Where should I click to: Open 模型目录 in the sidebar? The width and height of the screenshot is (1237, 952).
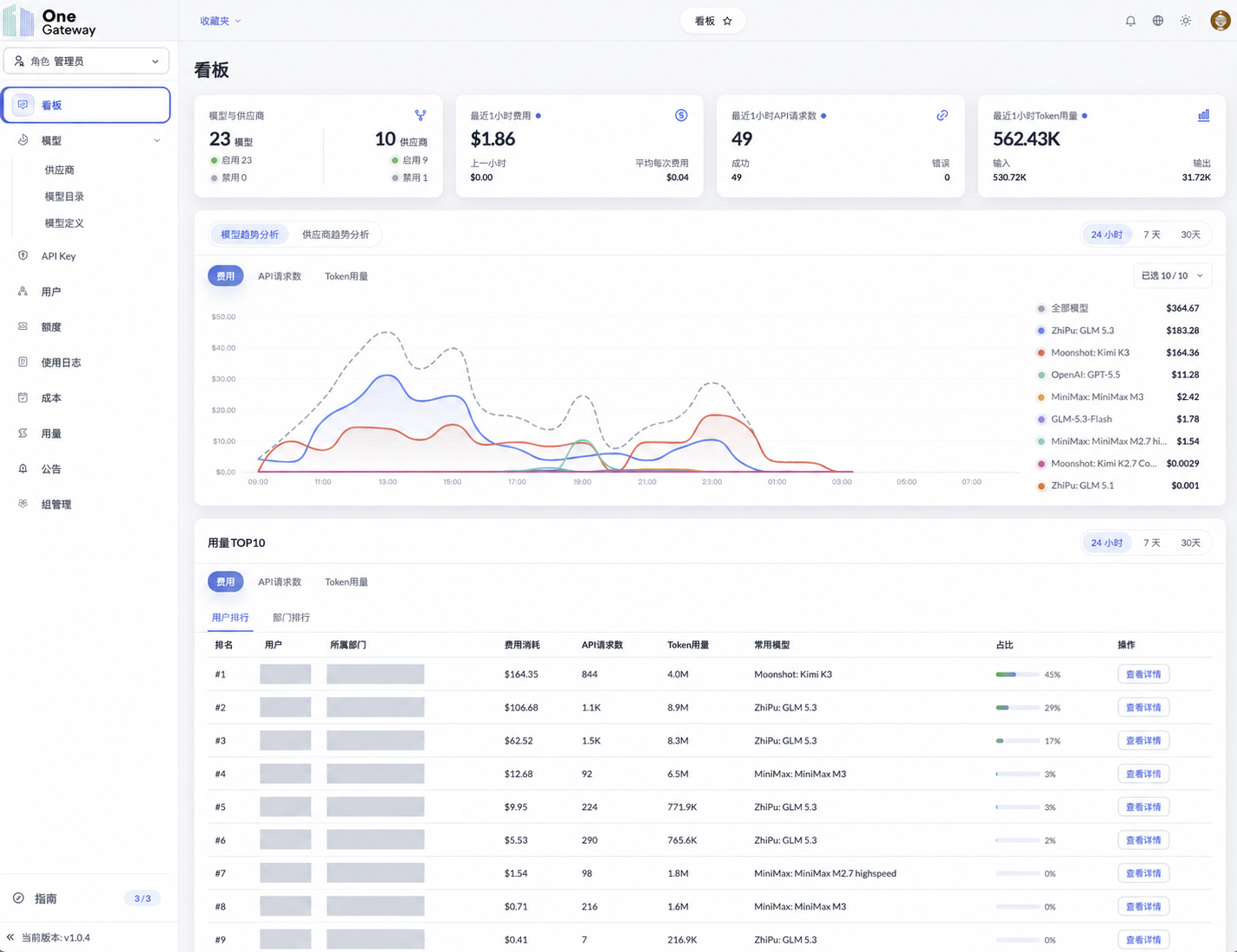64,196
